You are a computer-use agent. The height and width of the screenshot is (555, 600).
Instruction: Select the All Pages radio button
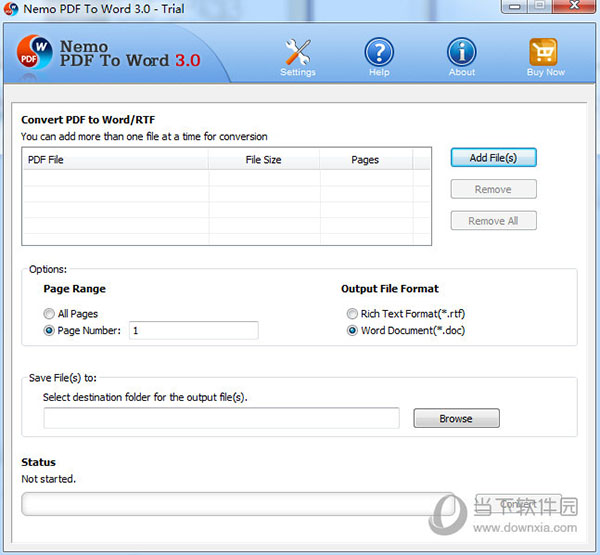point(49,314)
